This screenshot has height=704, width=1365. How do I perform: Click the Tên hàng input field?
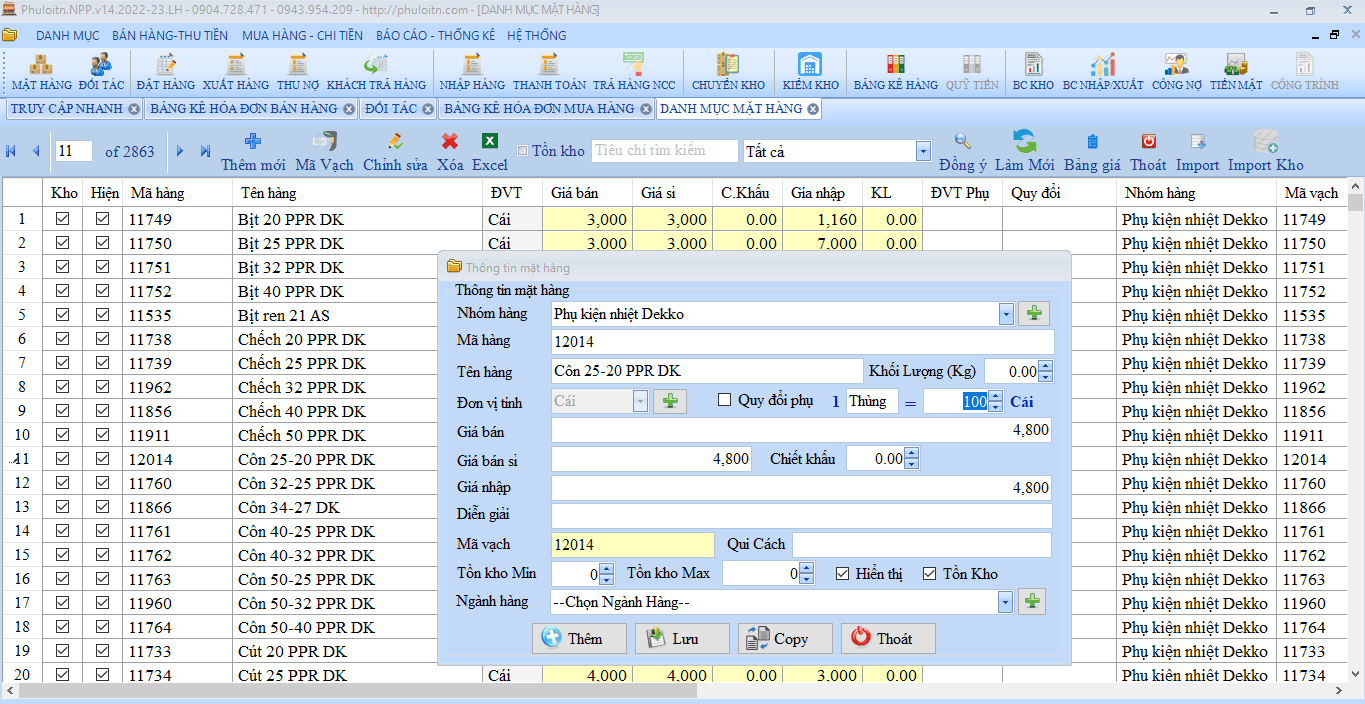pos(706,371)
